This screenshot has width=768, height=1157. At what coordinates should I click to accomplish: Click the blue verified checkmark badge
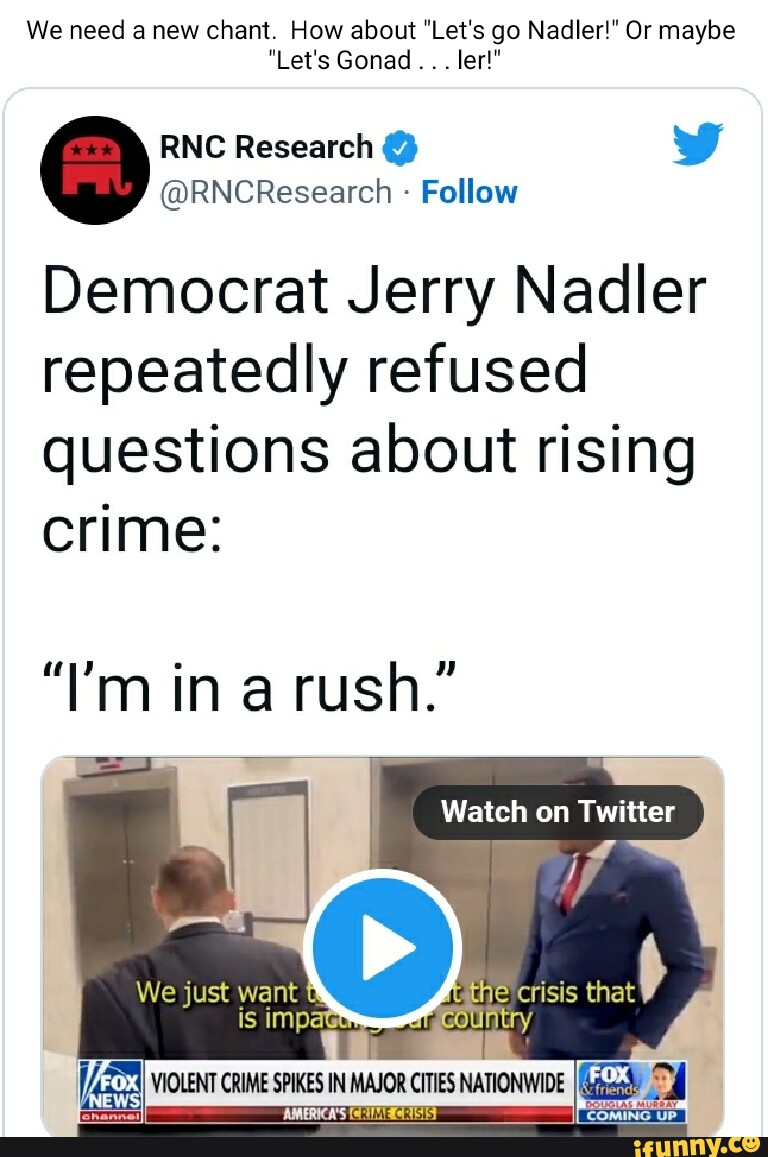click(x=399, y=148)
